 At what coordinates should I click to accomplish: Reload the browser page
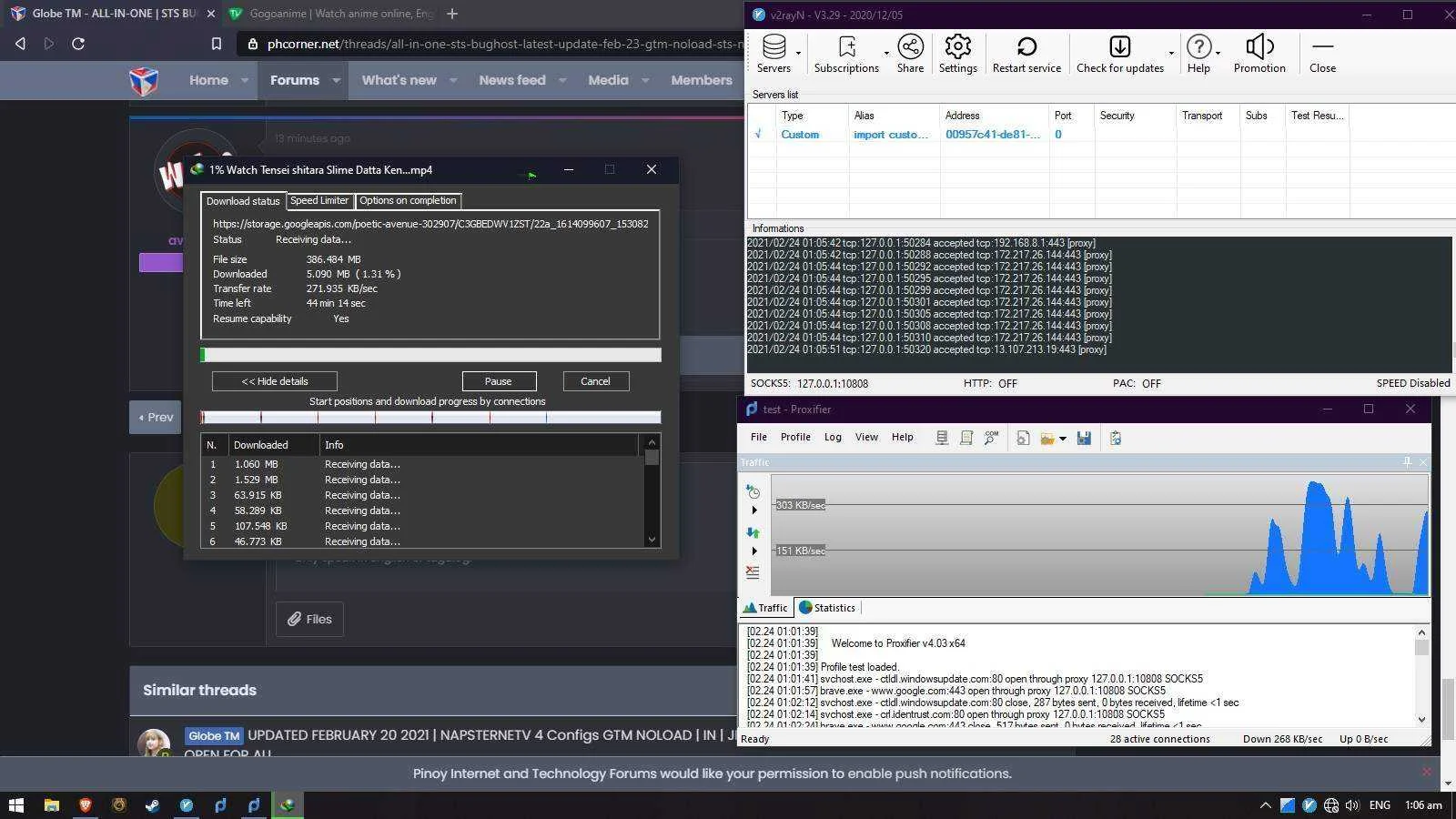(78, 44)
